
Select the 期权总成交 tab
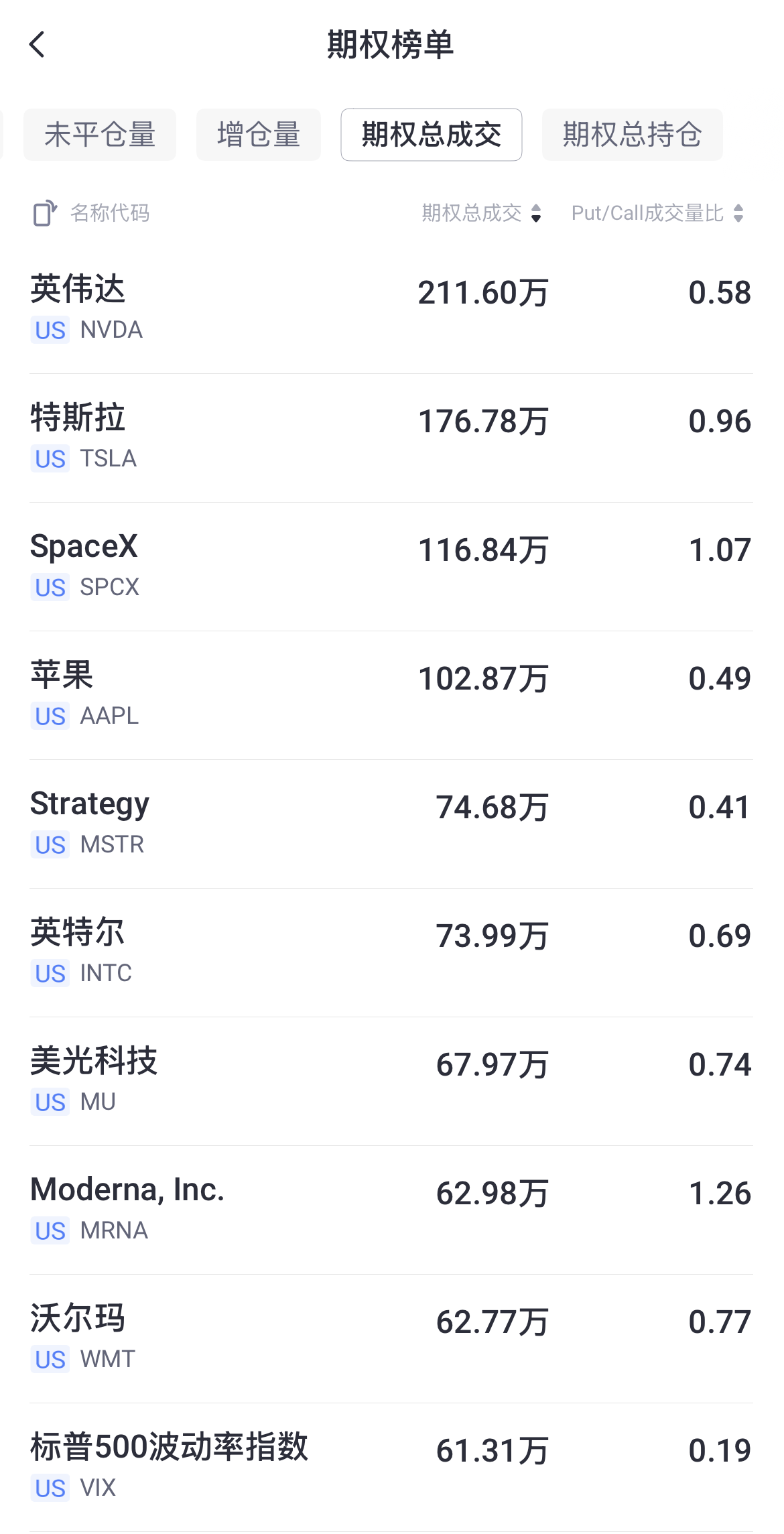coord(432,135)
